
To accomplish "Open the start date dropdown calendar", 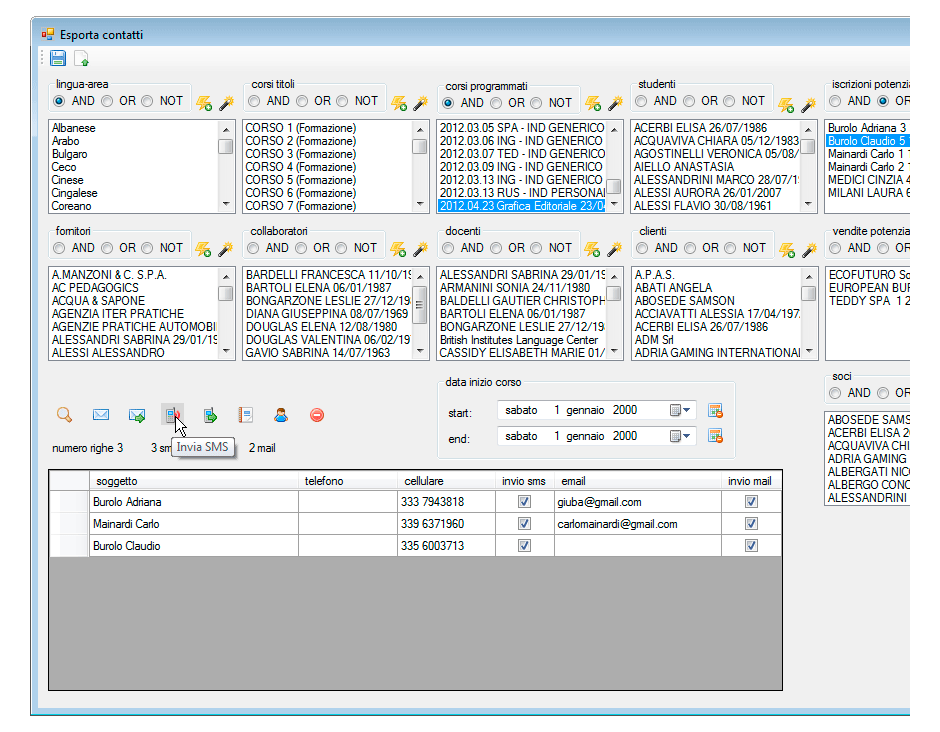I will (680, 410).
